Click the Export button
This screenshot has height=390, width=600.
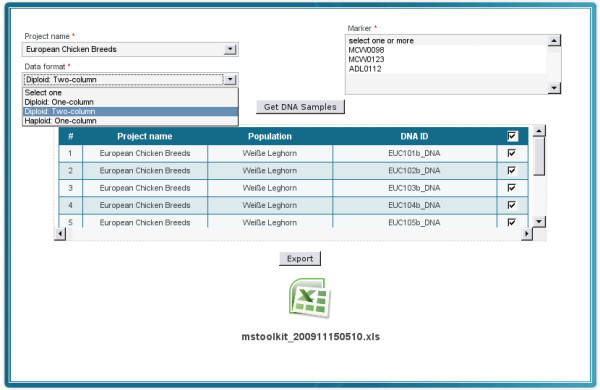point(300,259)
